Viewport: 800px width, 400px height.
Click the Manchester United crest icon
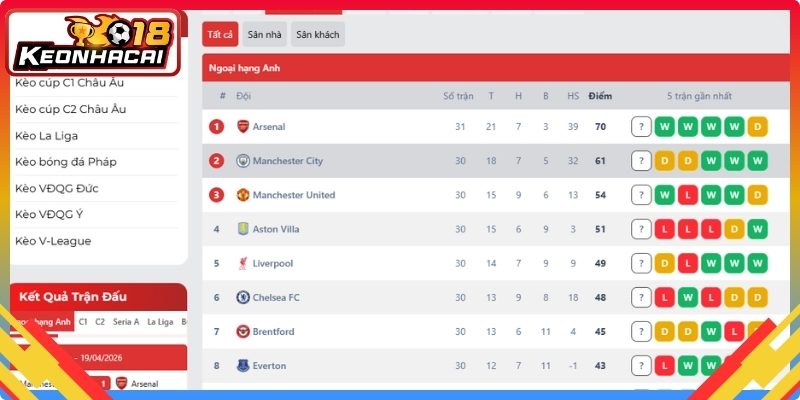pos(243,195)
